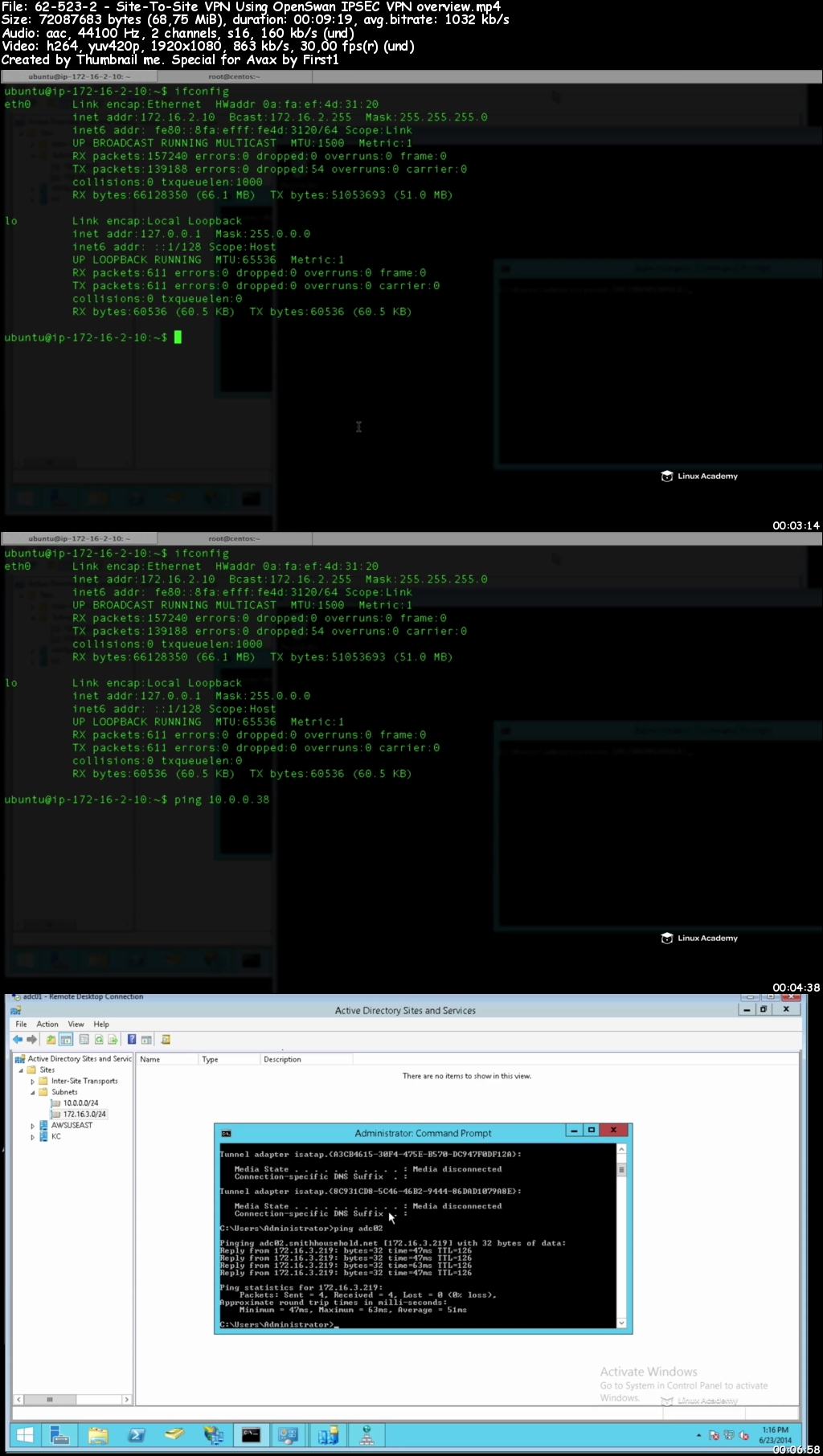The image size is (823, 1456).
Task: Click the Command Prompt scrollbar up arrow
Action: [621, 1149]
